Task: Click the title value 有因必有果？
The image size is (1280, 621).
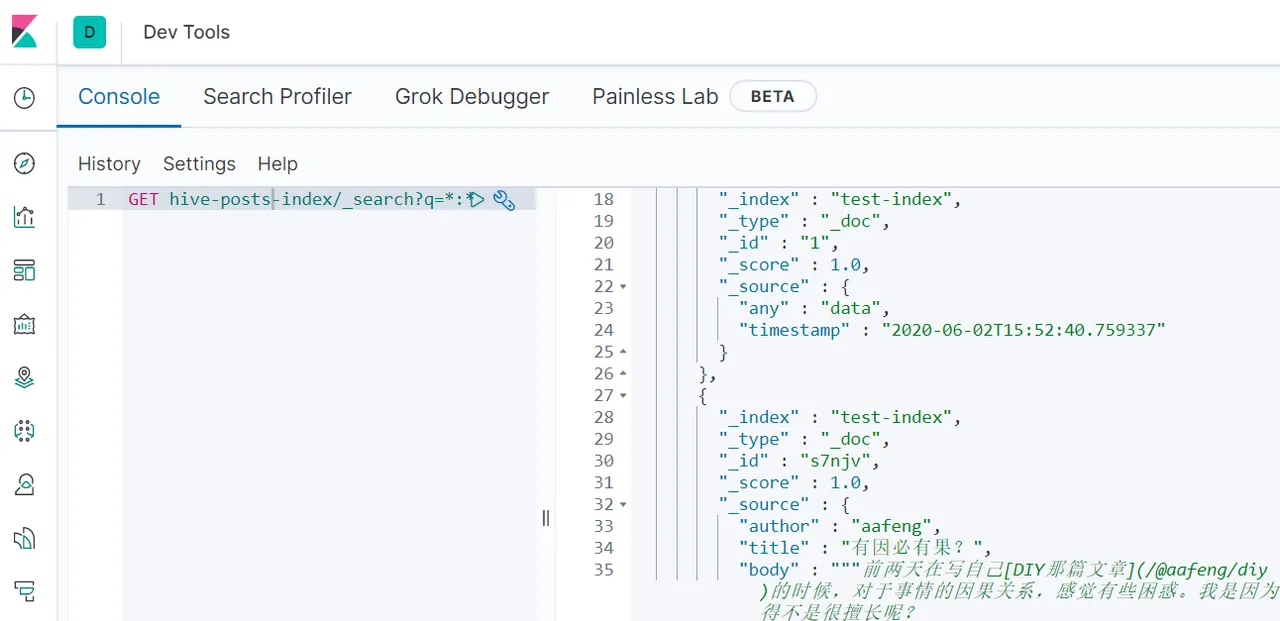Action: (x=914, y=548)
